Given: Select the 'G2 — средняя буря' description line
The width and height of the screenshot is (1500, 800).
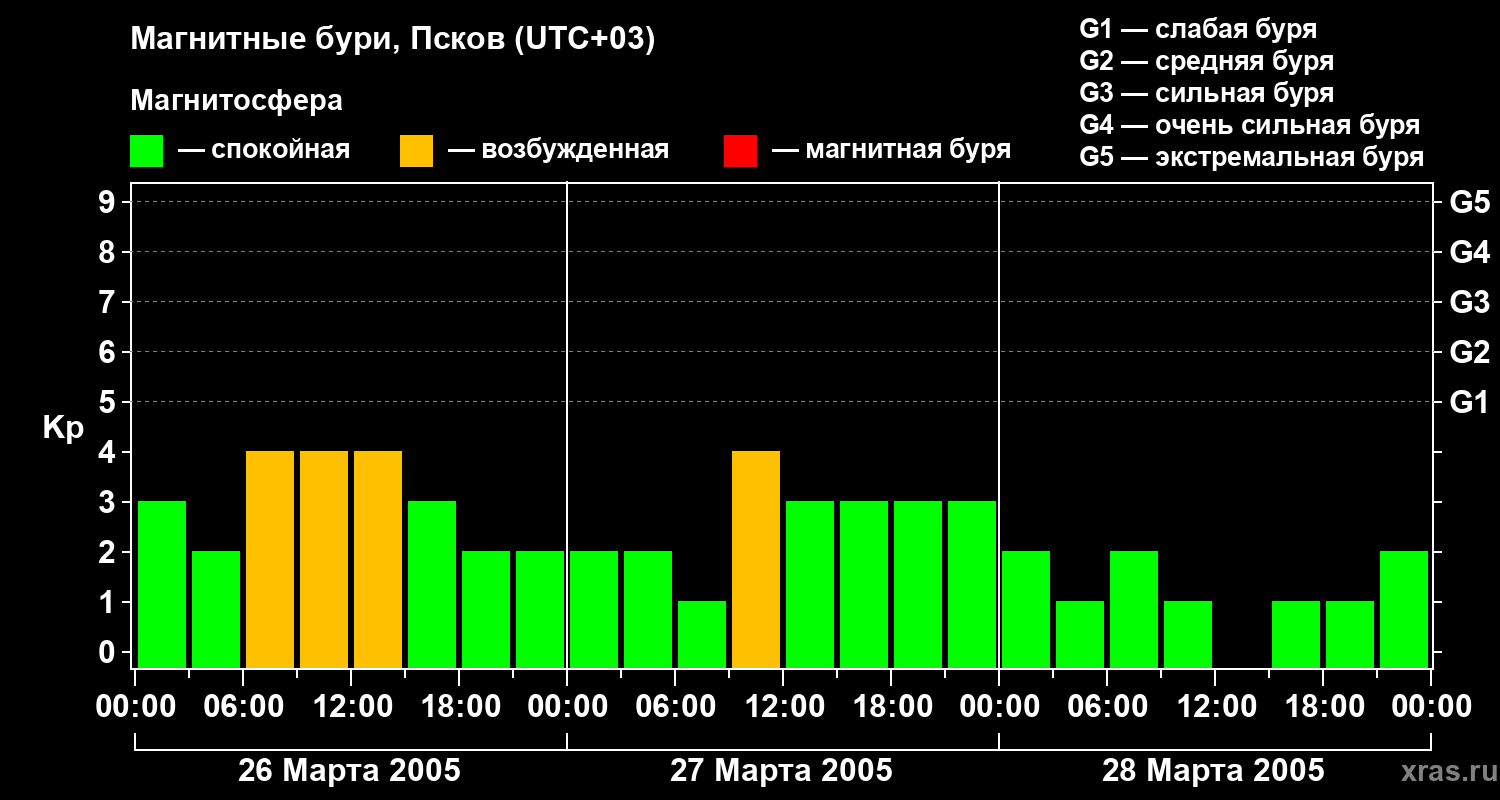Looking at the screenshot, I should coord(1207,61).
